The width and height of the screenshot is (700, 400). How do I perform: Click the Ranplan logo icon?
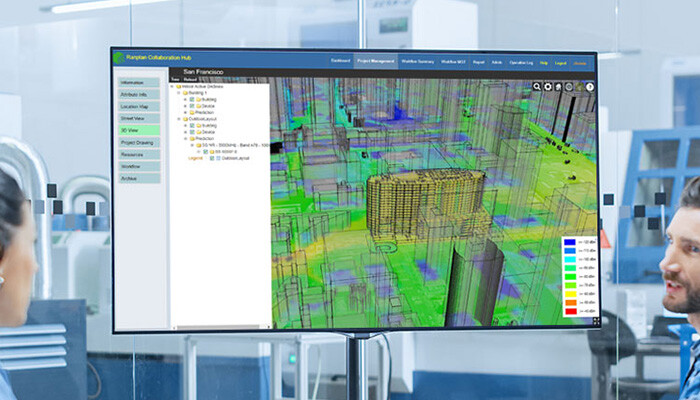pos(119,58)
